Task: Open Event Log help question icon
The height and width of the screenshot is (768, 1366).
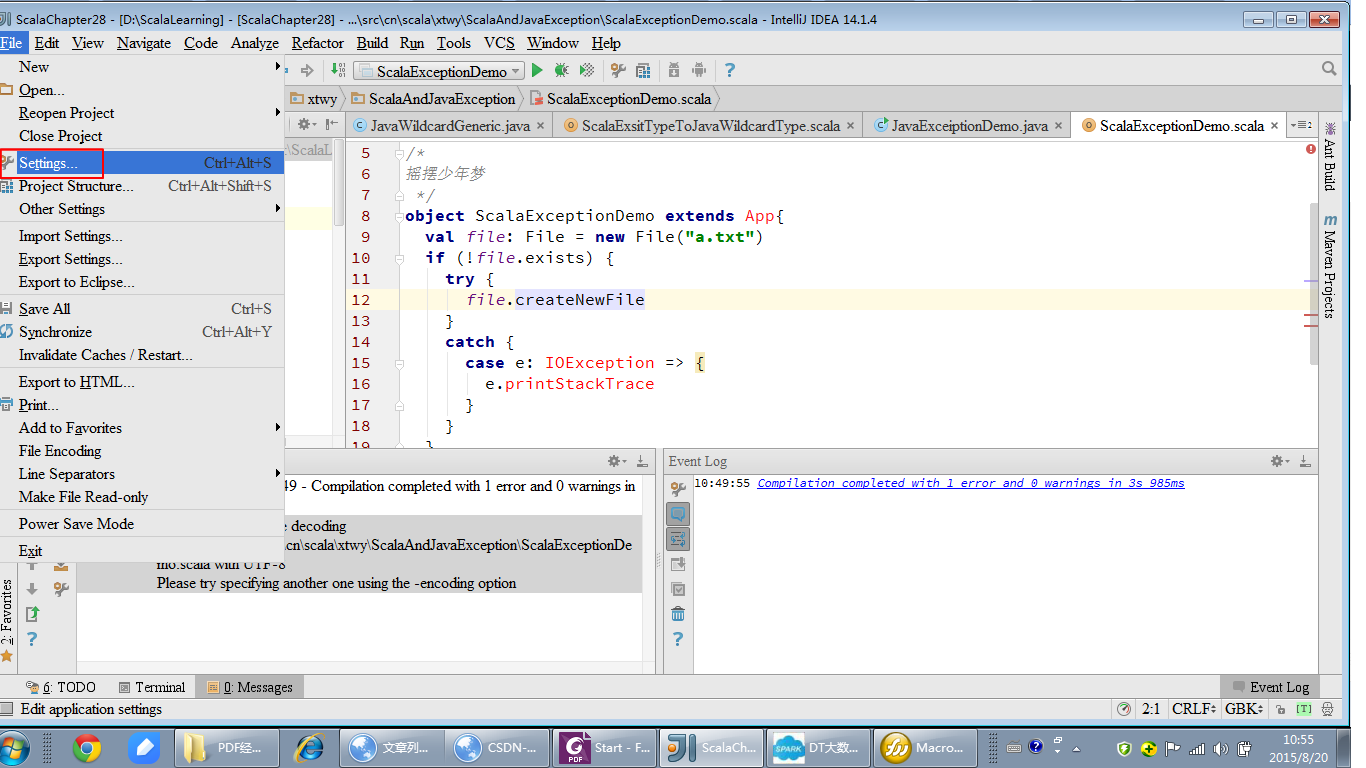Action: (678, 639)
